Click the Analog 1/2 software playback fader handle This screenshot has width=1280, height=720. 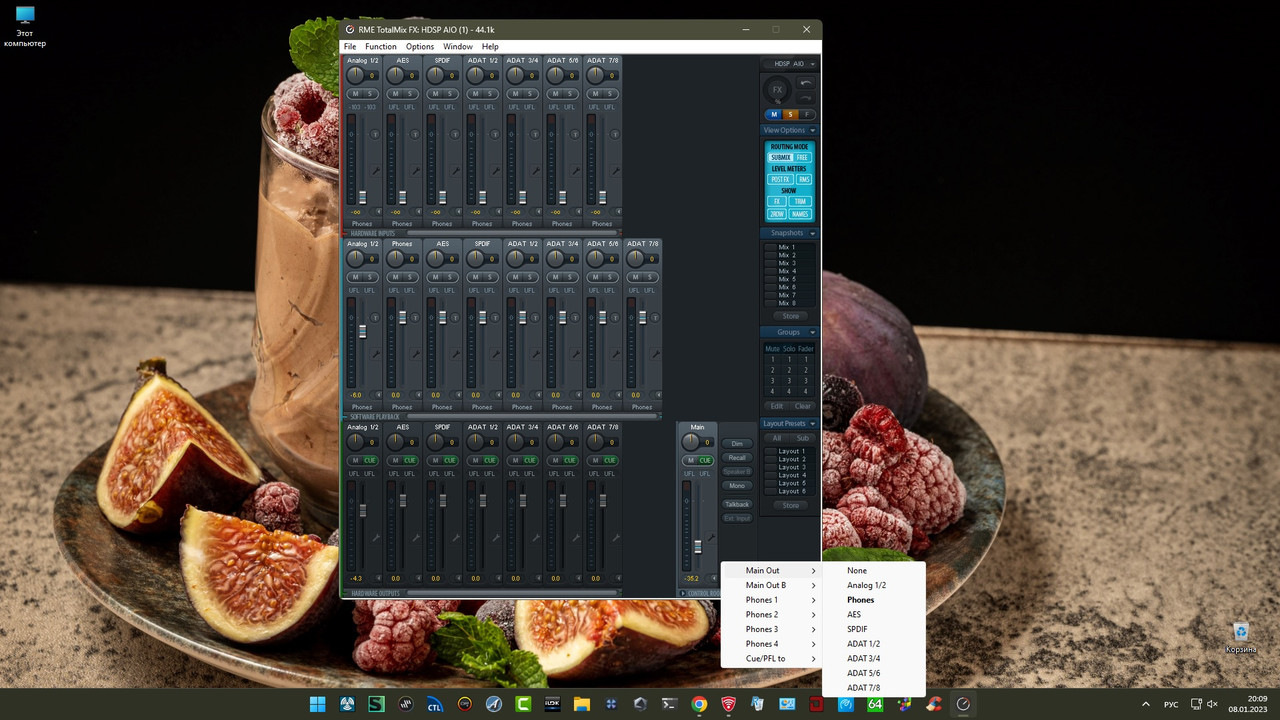[x=362, y=331]
